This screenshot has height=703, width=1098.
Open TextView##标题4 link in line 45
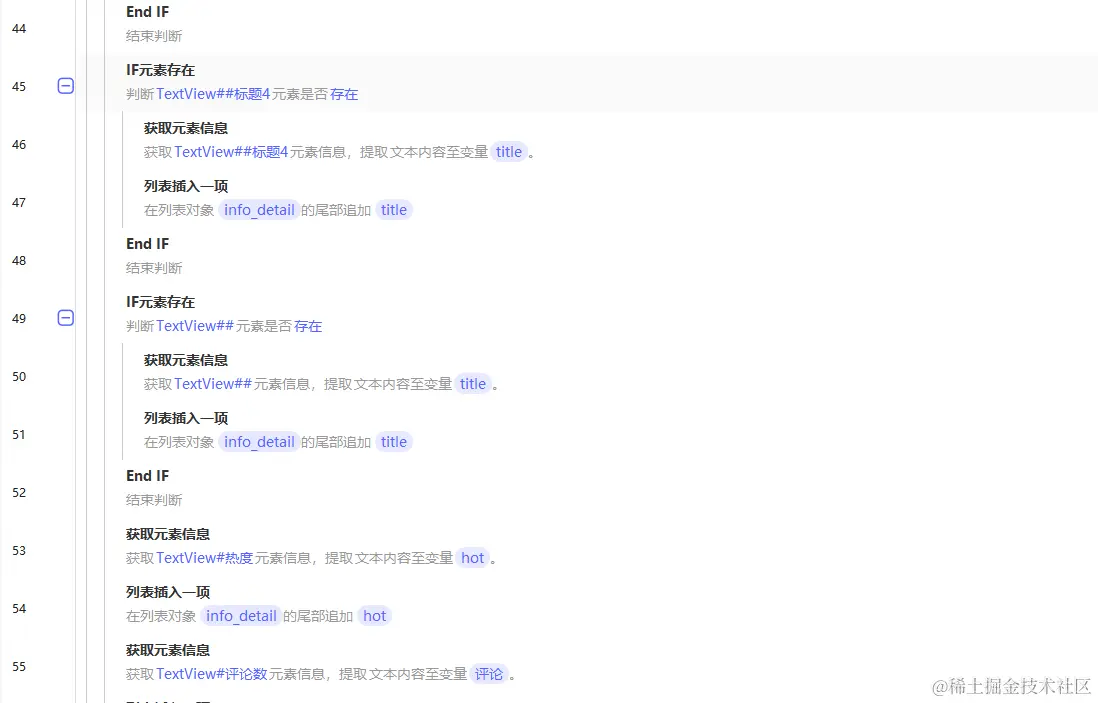pos(213,94)
